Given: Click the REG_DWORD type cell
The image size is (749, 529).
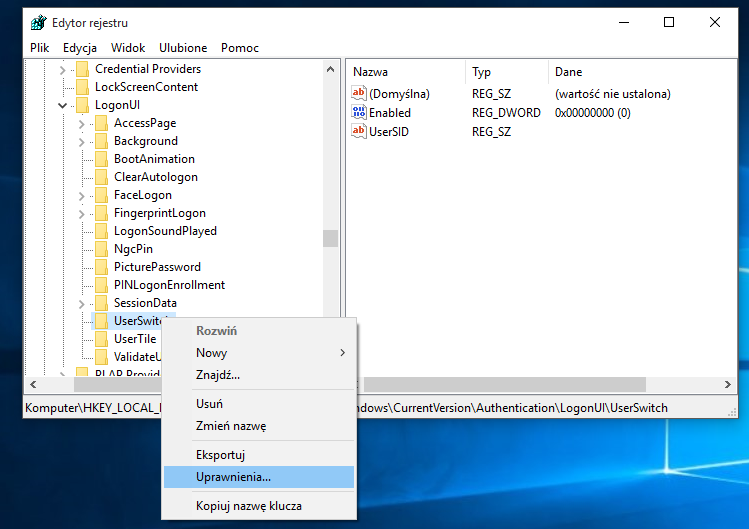Looking at the screenshot, I should [506, 113].
